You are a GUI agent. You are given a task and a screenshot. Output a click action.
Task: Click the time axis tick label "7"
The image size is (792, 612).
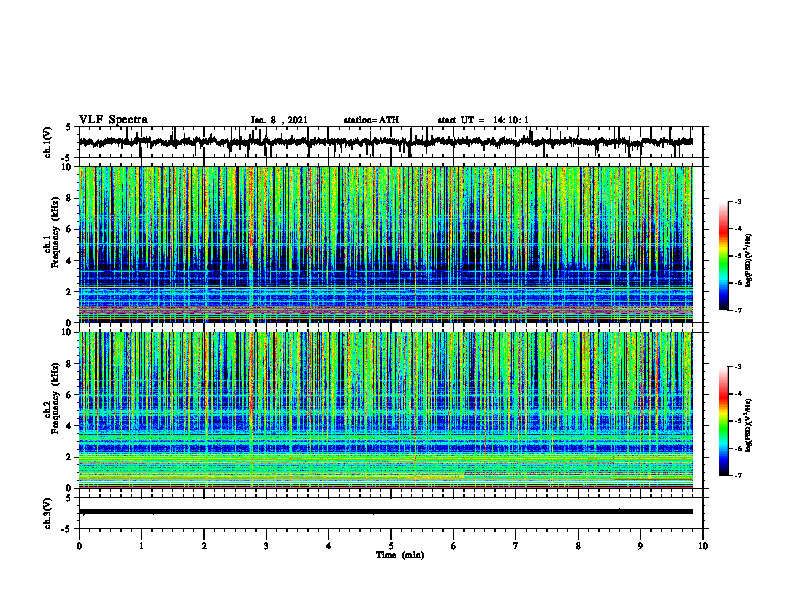click(x=516, y=546)
